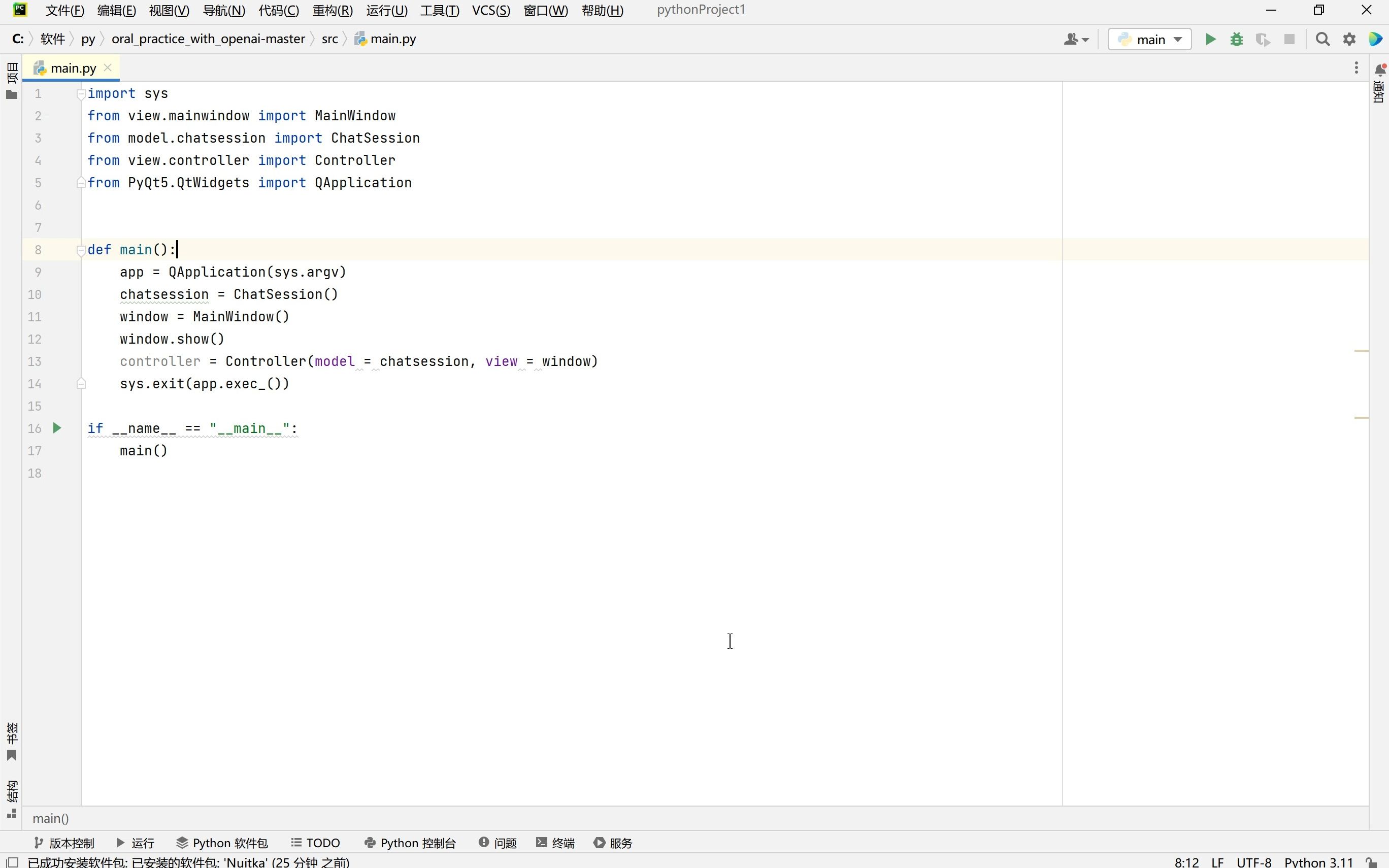Open IDE settings gear icon
The height and width of the screenshot is (868, 1389).
click(x=1349, y=39)
